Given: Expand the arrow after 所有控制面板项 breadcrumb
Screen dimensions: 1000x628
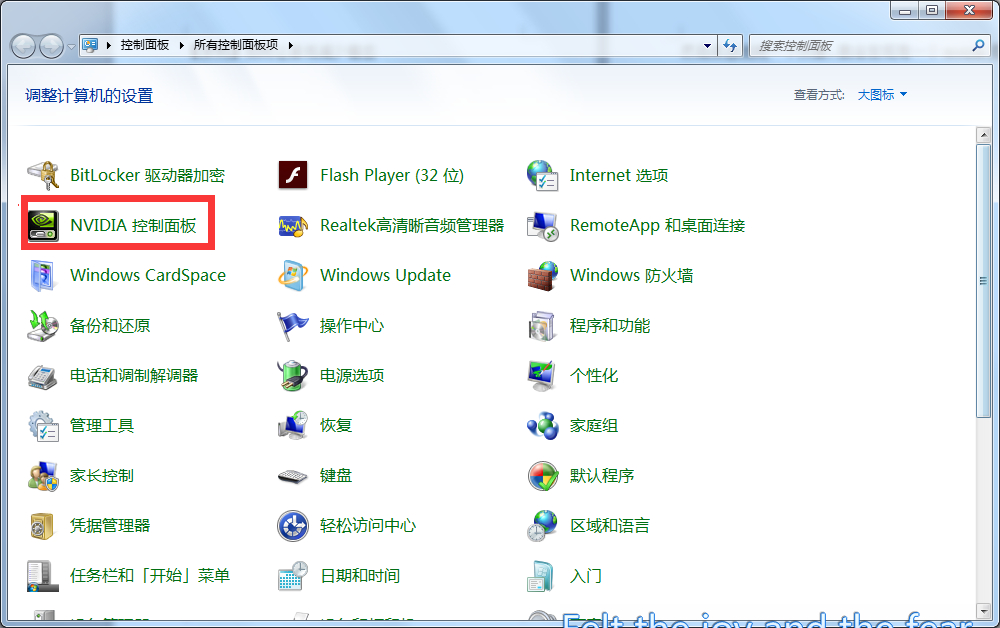Looking at the screenshot, I should [x=291, y=45].
